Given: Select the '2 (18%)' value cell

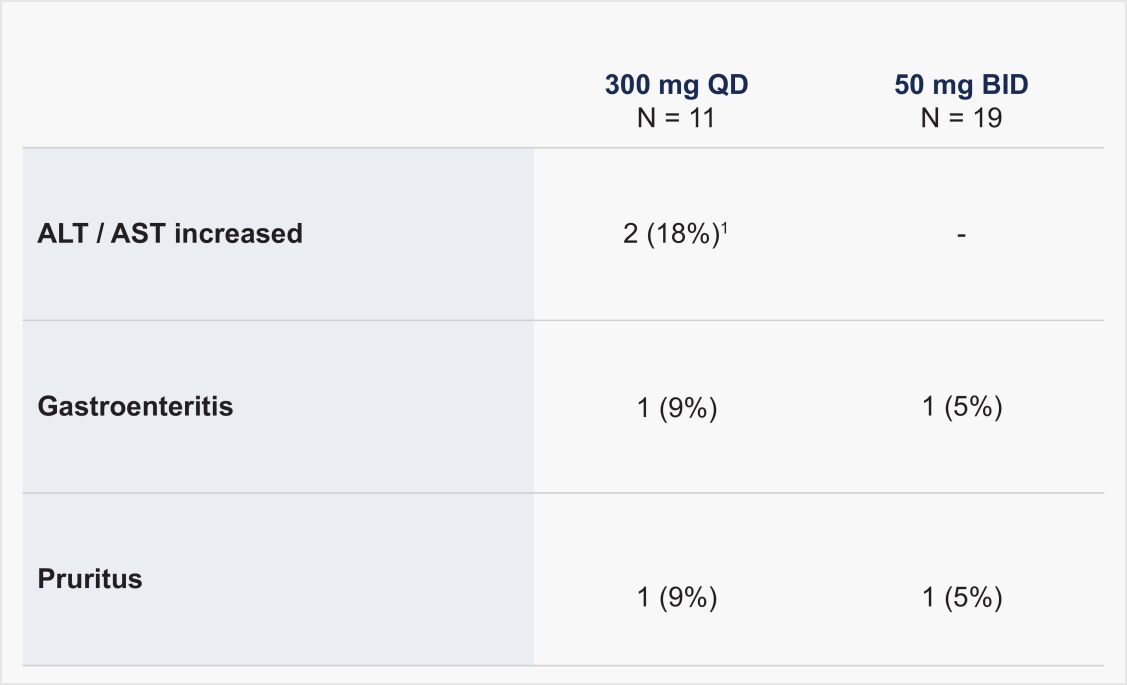Looking at the screenshot, I should [670, 237].
